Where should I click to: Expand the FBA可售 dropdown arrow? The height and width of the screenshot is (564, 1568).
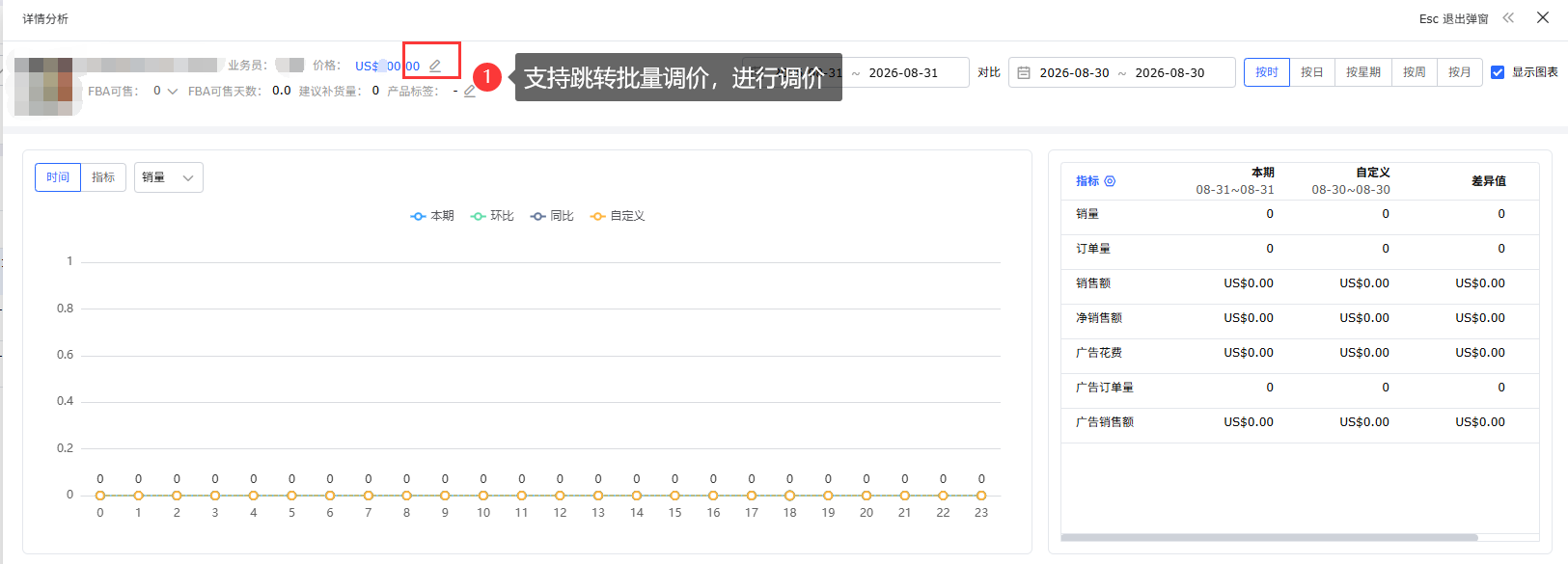tap(172, 92)
